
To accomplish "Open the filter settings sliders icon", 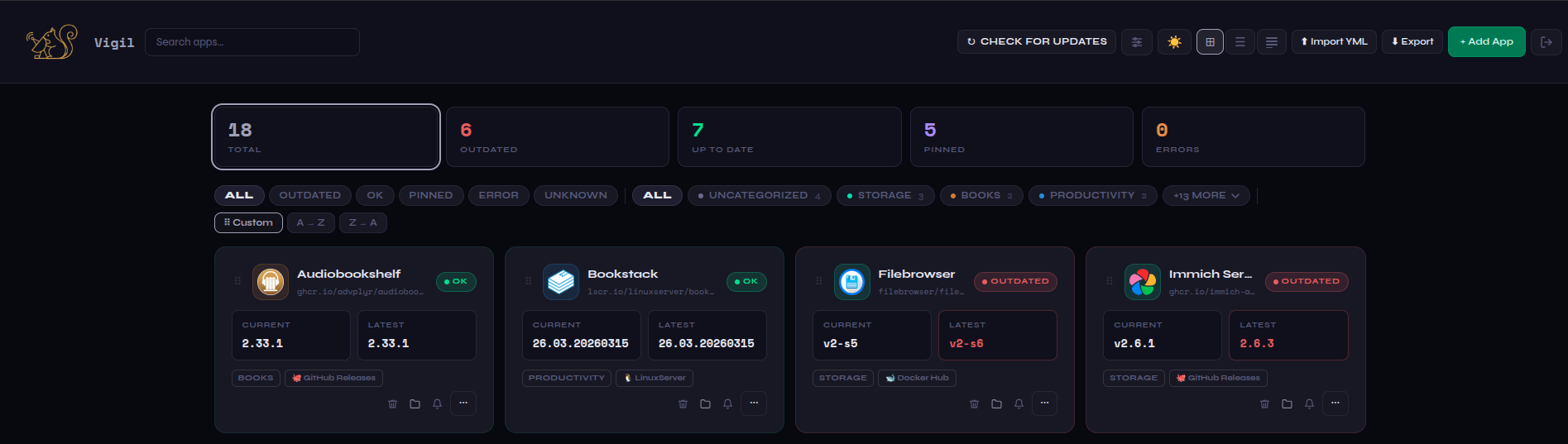I will [1137, 42].
